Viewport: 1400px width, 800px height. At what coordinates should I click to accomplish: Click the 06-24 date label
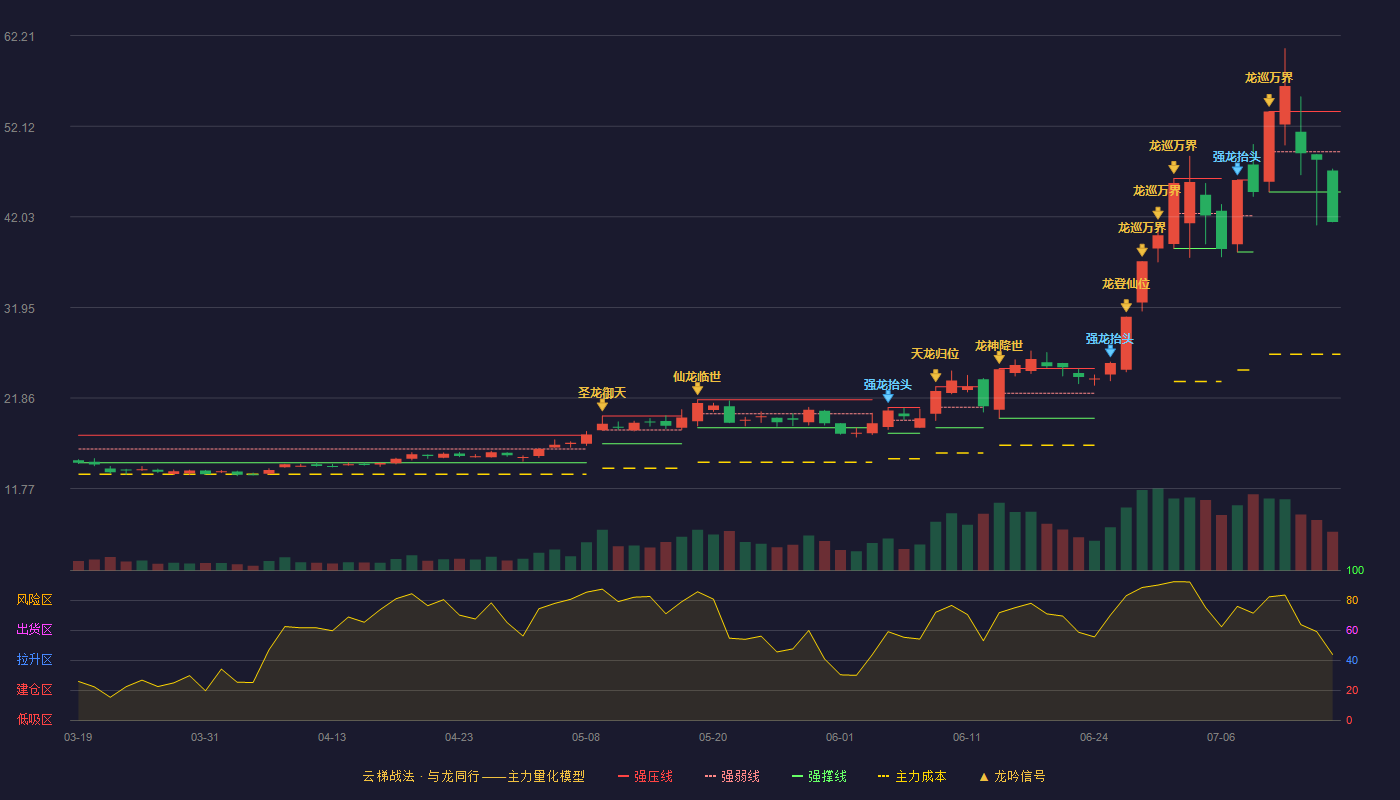pos(1094,737)
